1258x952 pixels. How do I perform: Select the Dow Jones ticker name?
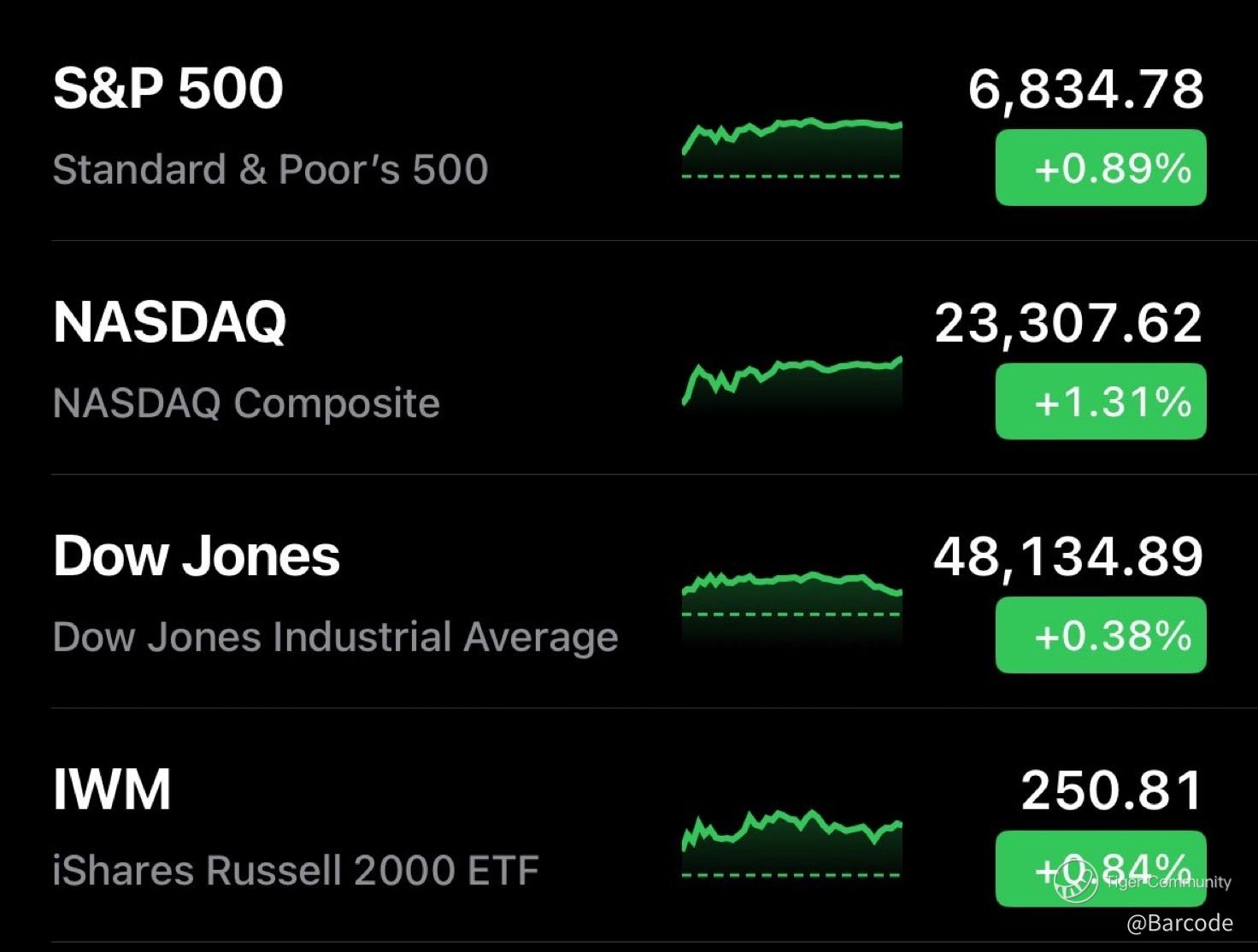pyautogui.click(x=197, y=555)
